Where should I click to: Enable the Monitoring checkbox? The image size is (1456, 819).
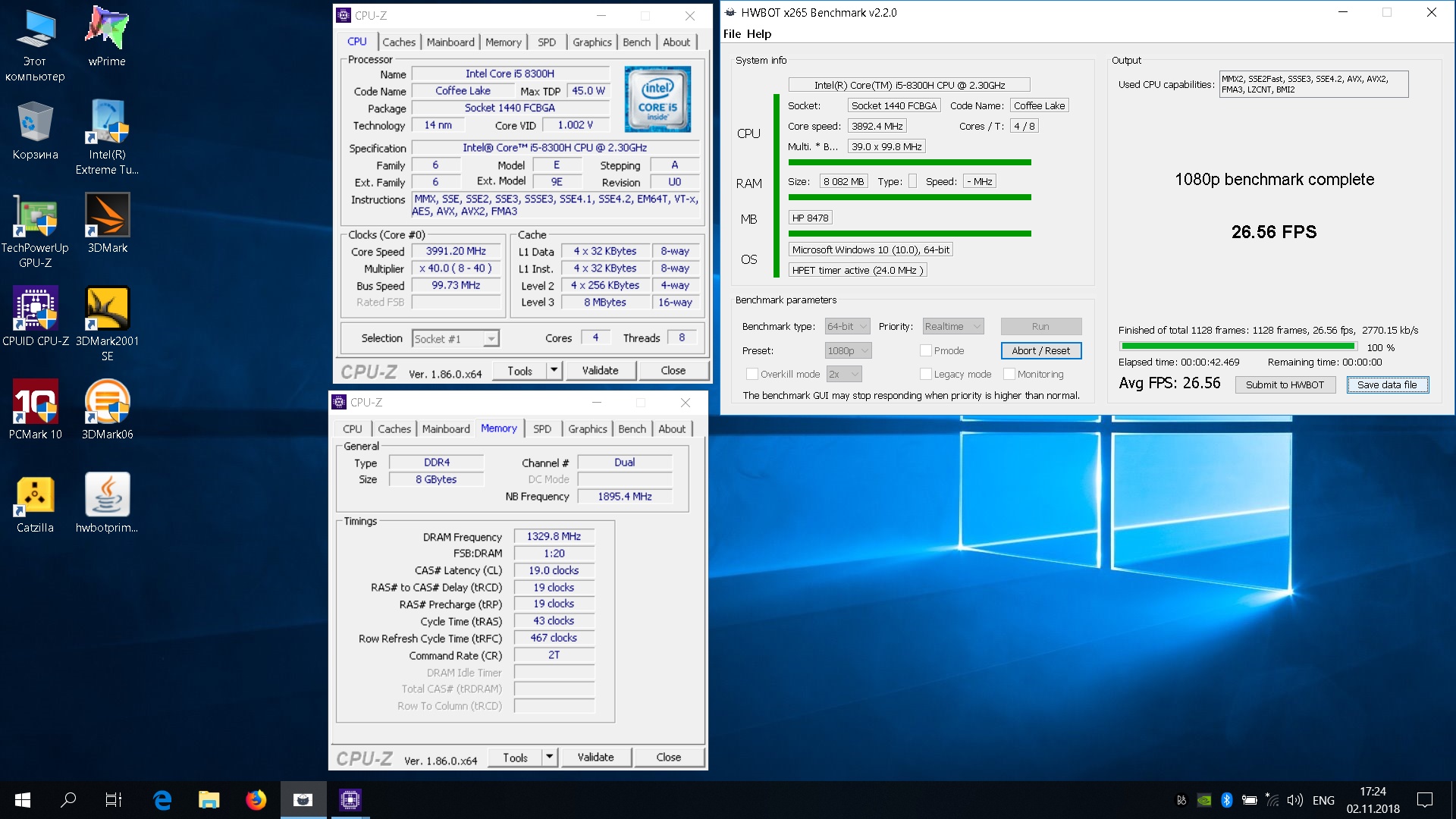[1009, 374]
